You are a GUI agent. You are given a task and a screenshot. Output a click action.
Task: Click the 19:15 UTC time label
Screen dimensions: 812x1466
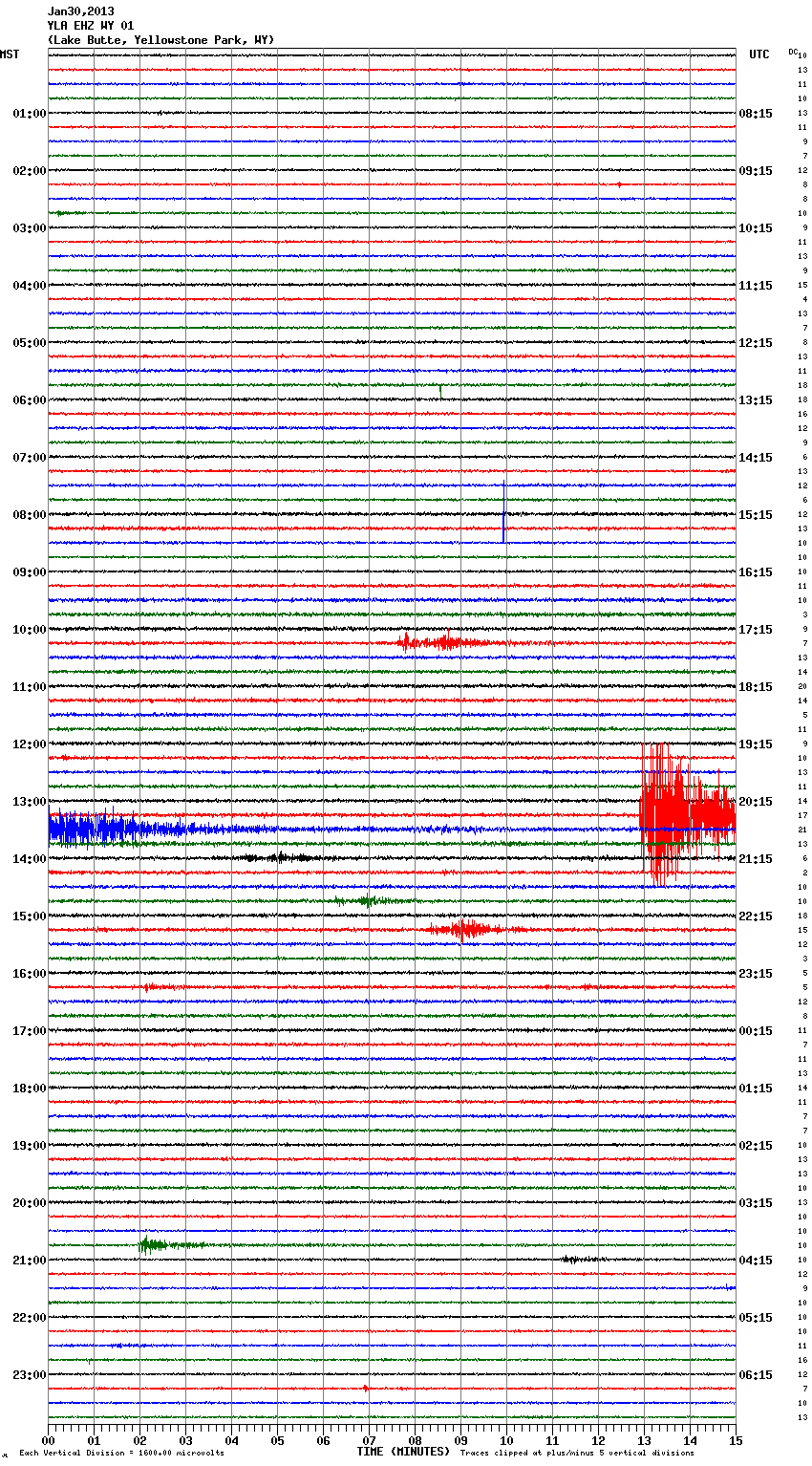[x=756, y=744]
